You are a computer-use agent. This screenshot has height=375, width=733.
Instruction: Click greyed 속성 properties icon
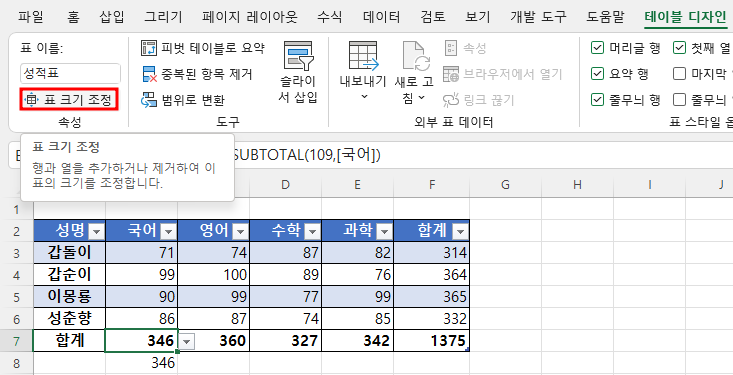[x=451, y=48]
